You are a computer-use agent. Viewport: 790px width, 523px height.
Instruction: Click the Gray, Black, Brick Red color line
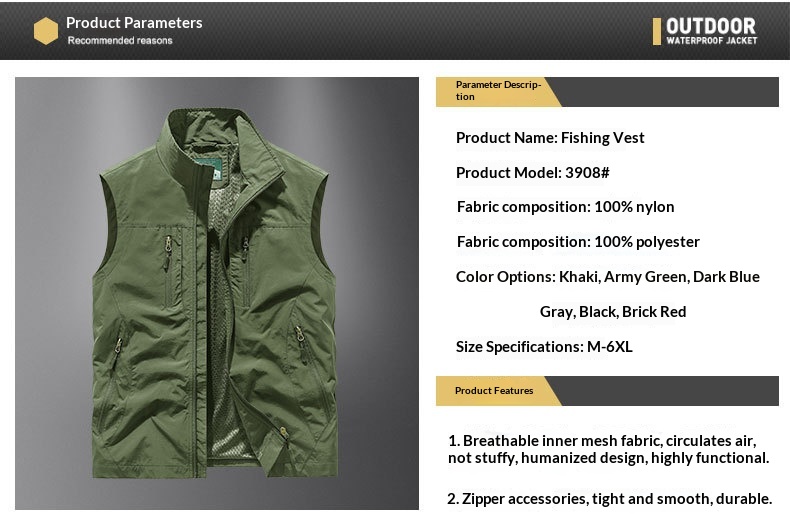(x=613, y=312)
